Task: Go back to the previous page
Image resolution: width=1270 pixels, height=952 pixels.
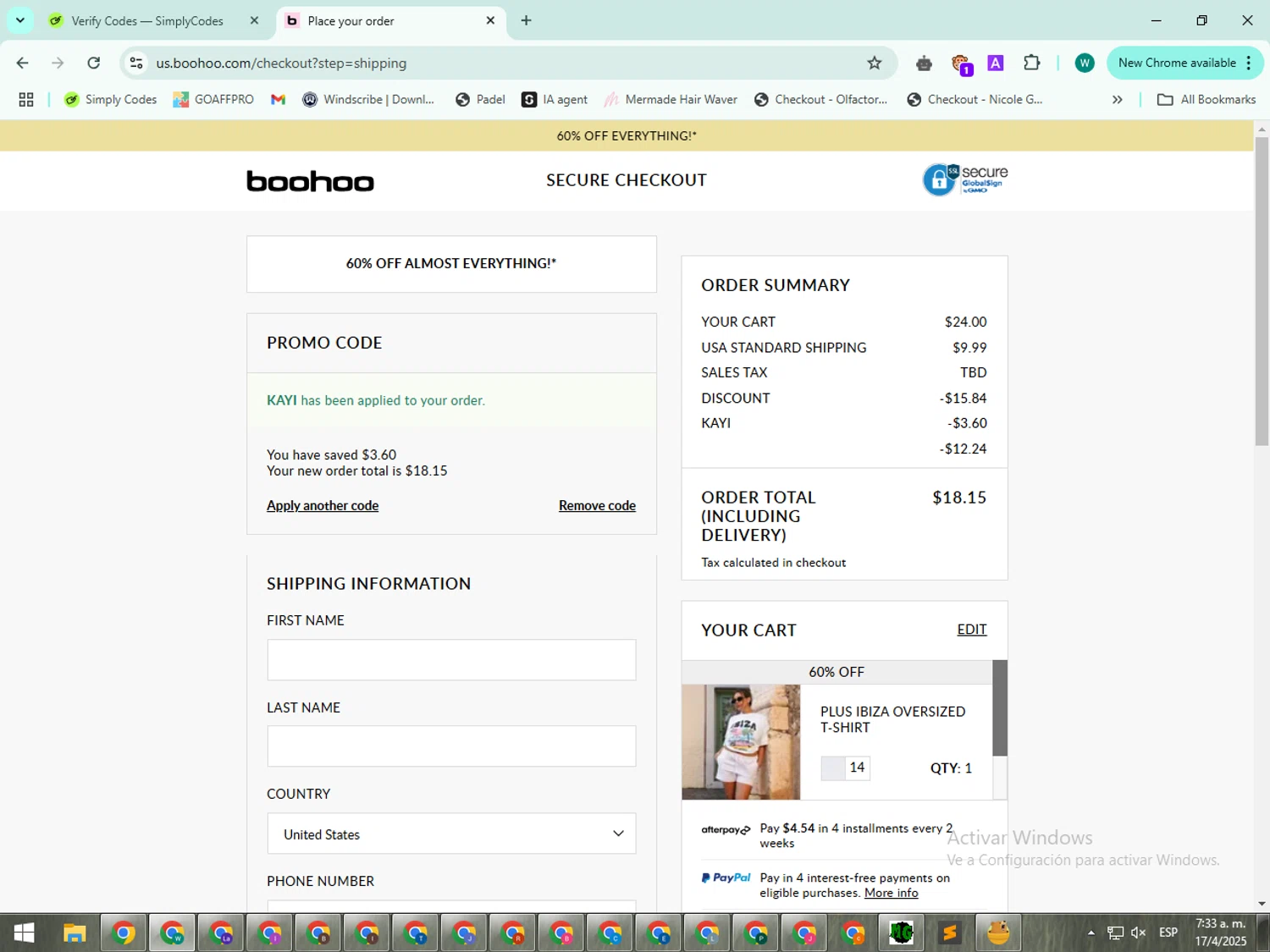Action: click(x=23, y=63)
